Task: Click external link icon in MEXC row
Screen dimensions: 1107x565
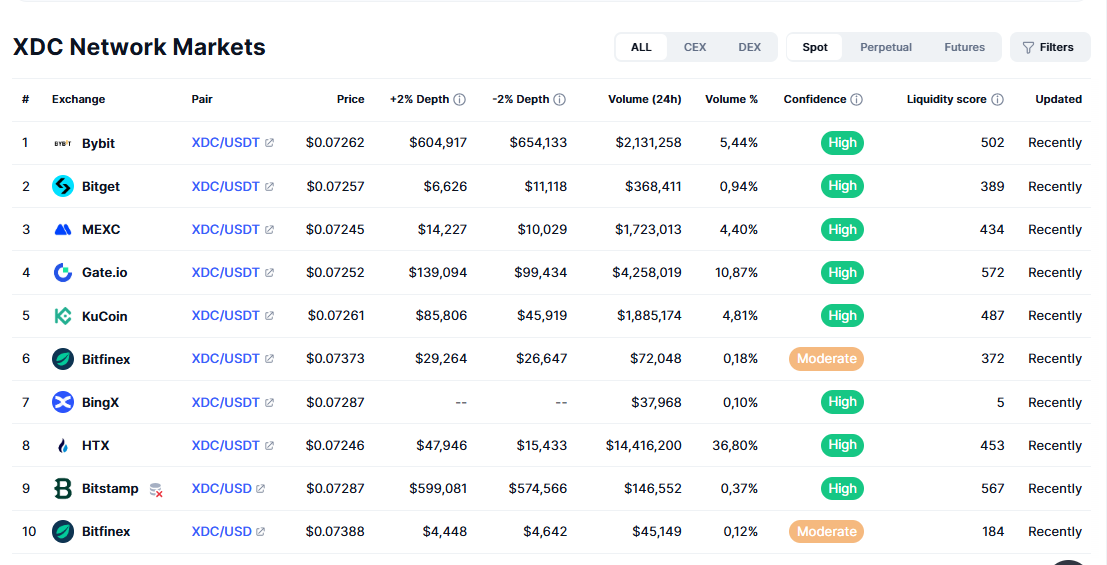Action: (x=269, y=230)
